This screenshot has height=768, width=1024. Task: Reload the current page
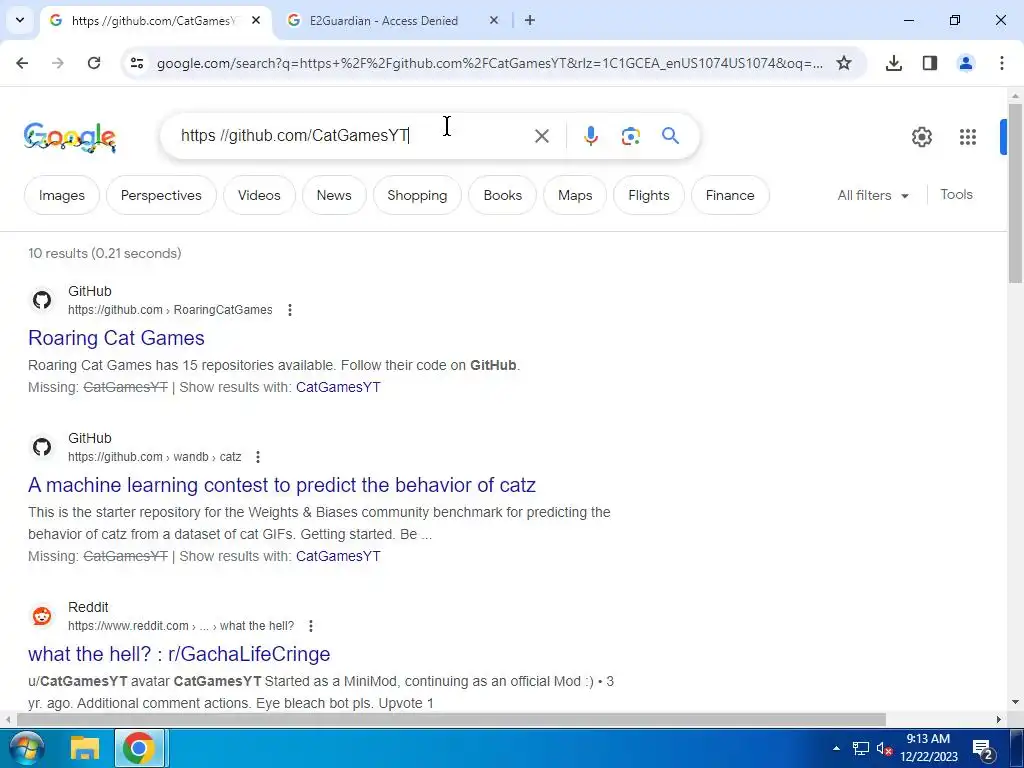pyautogui.click(x=94, y=63)
